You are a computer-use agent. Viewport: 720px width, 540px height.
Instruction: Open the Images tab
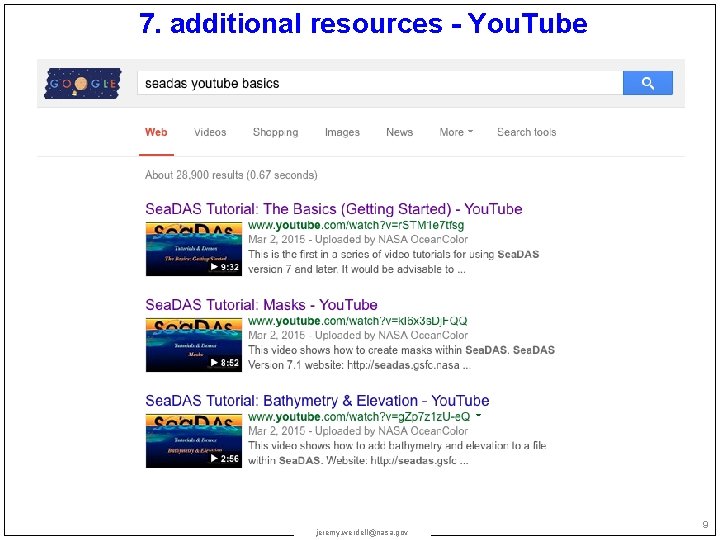click(x=342, y=132)
